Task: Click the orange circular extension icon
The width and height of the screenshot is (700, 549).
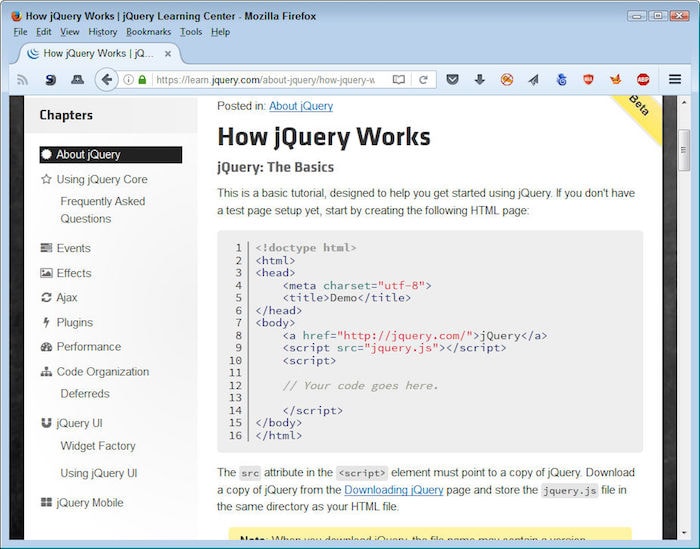Action: pyautogui.click(x=507, y=80)
